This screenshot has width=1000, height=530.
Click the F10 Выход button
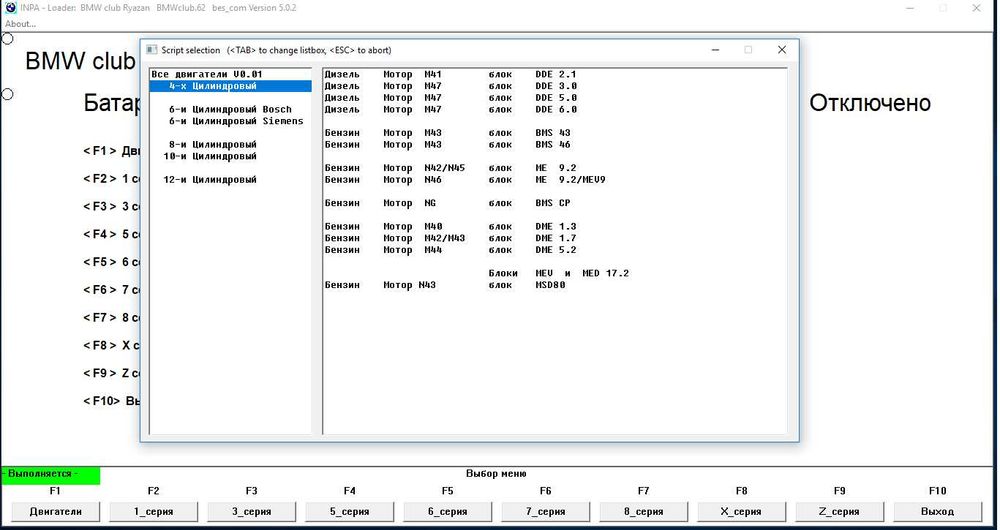tap(938, 512)
